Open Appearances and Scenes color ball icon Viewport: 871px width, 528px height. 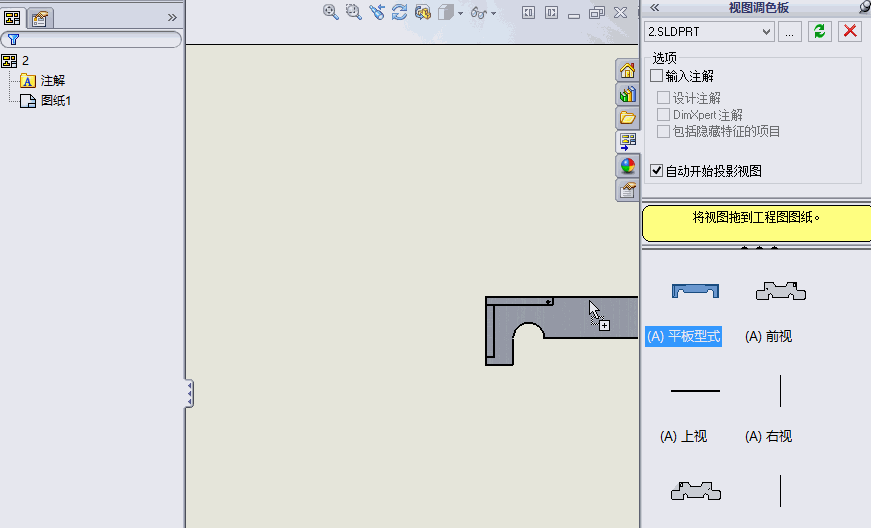628,165
